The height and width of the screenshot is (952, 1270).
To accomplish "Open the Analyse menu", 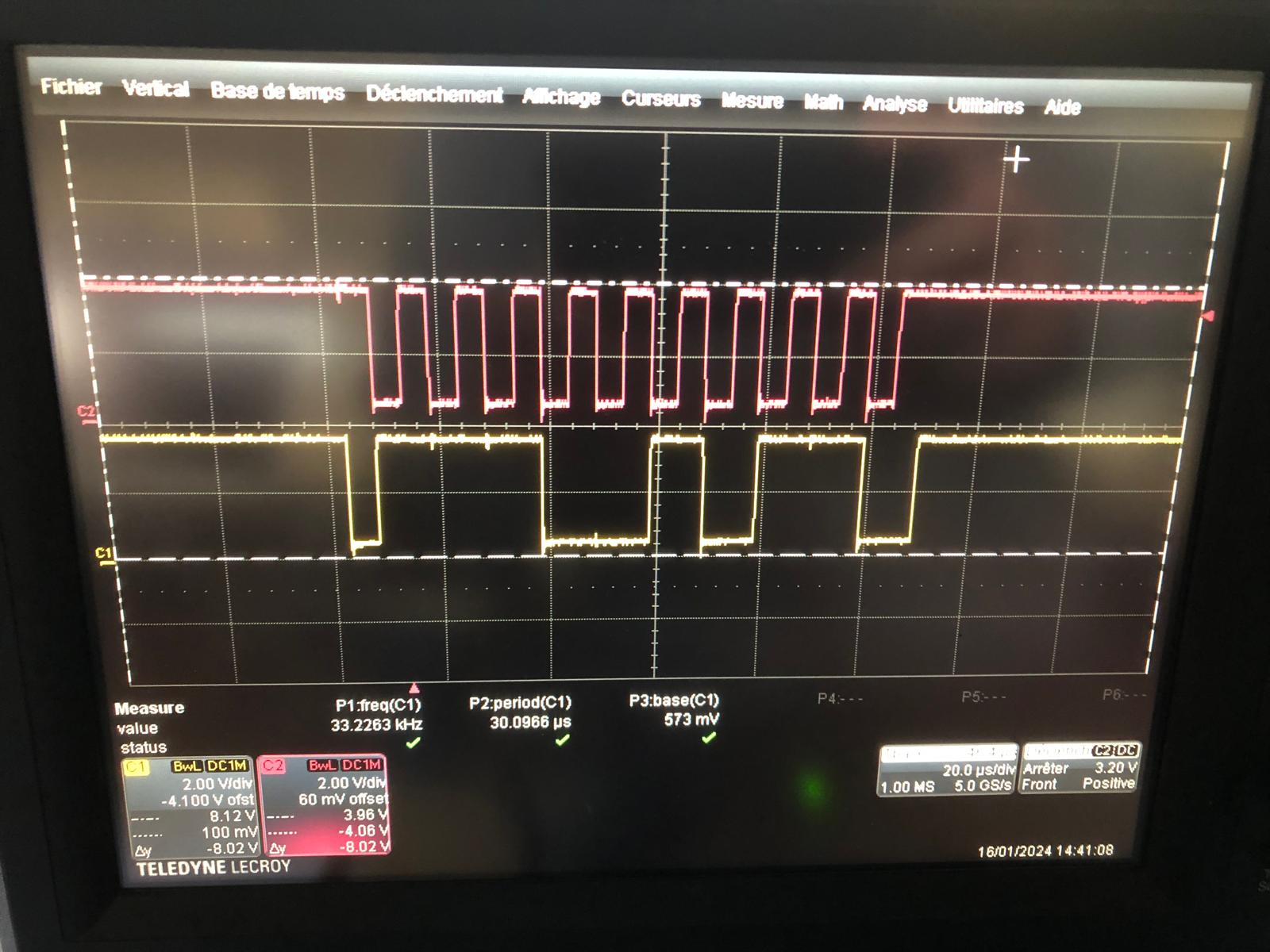I will pyautogui.click(x=895, y=104).
